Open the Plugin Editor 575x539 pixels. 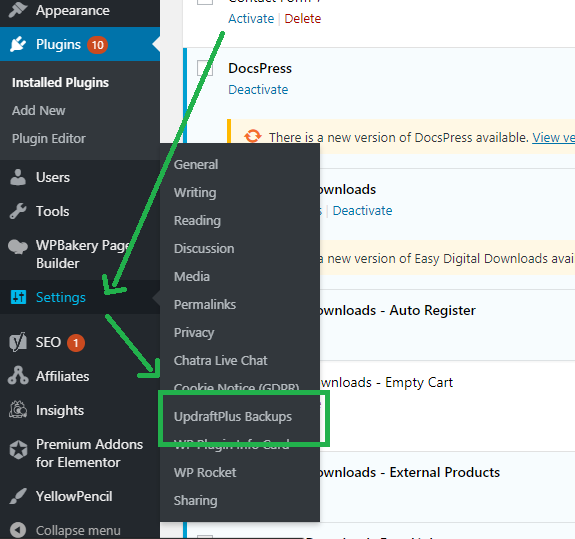click(48, 139)
